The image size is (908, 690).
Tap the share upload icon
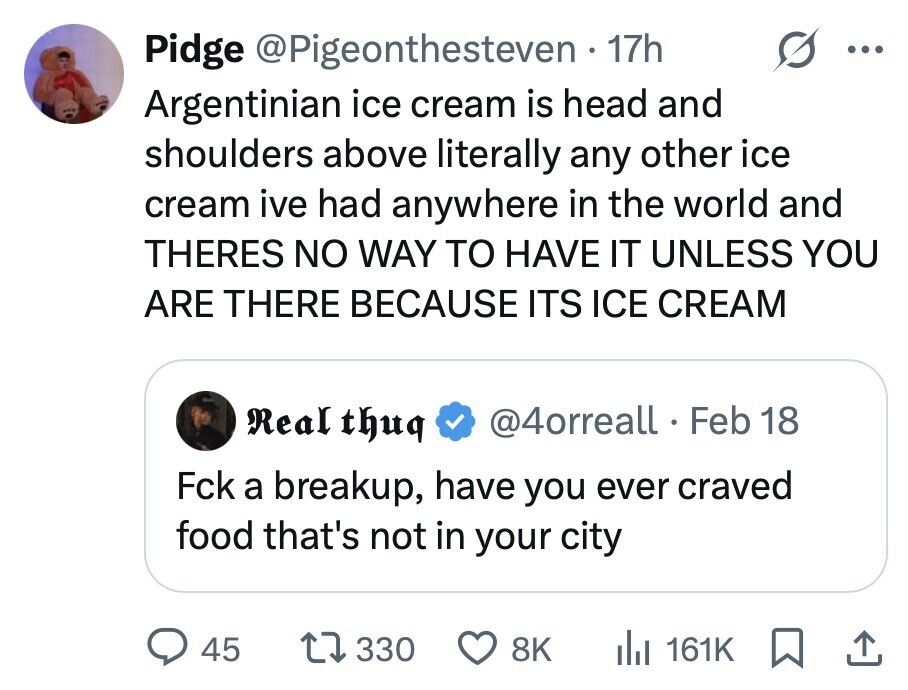coord(865,648)
